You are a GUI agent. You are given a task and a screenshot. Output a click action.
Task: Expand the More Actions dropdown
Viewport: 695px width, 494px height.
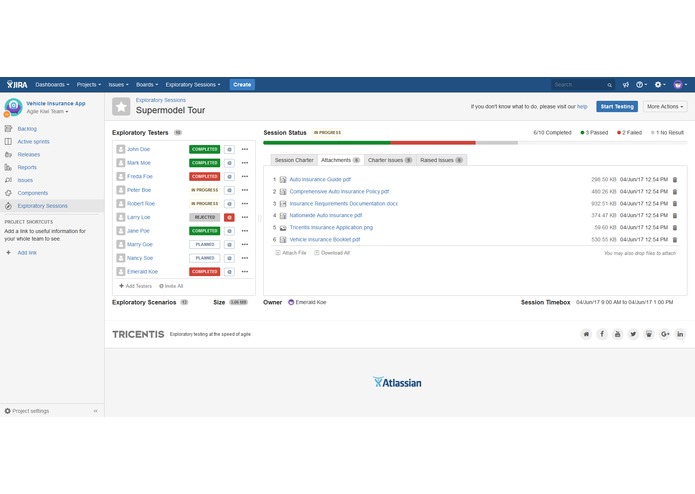tap(665, 107)
